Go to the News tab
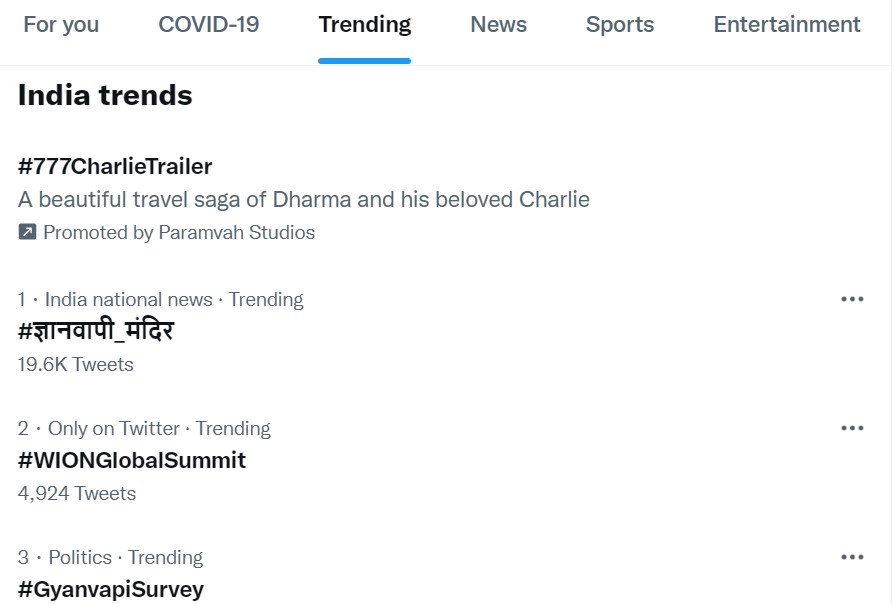894x604 pixels. pyautogui.click(x=498, y=24)
